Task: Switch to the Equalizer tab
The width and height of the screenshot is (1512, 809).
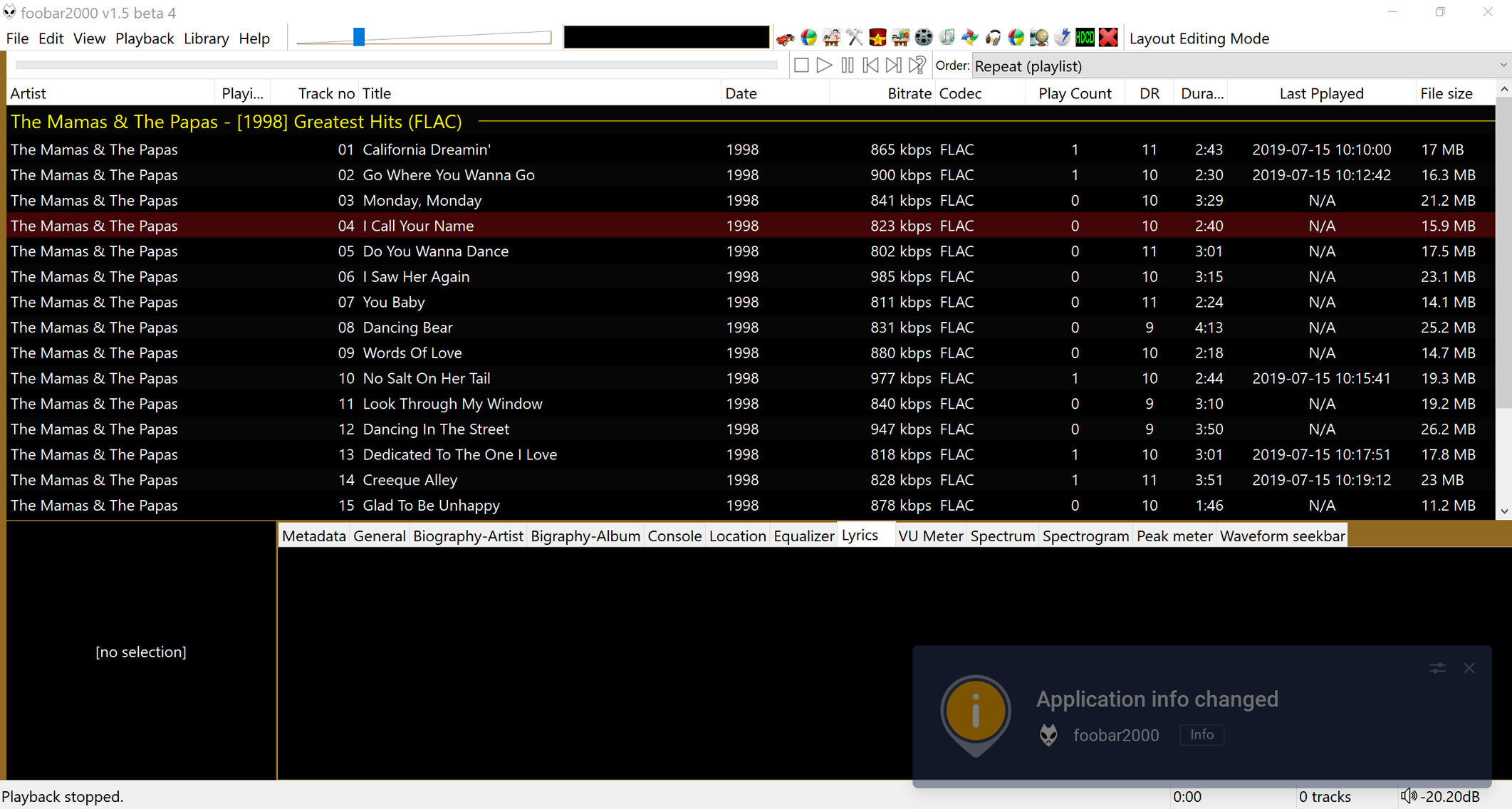Action: 804,536
